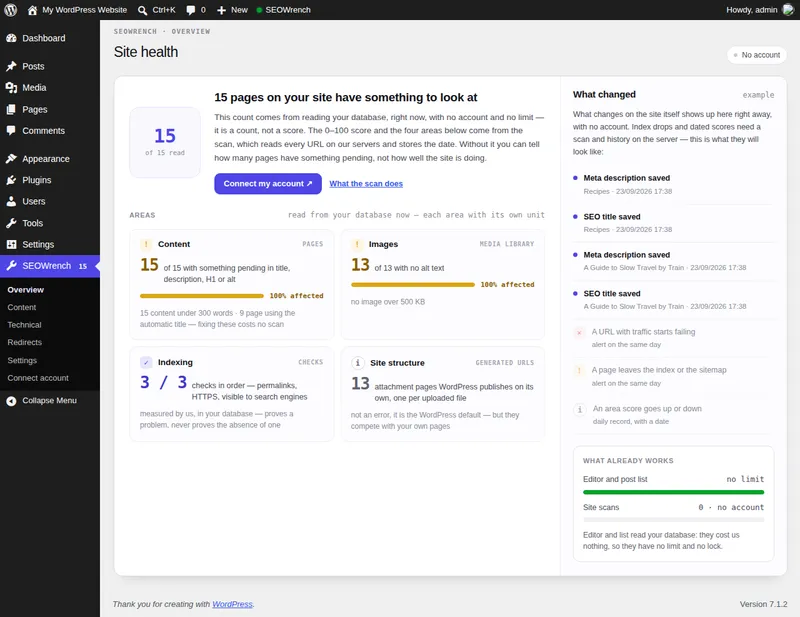
Task: Click the Settings sliders icon in sidebar
Action: coord(11,244)
